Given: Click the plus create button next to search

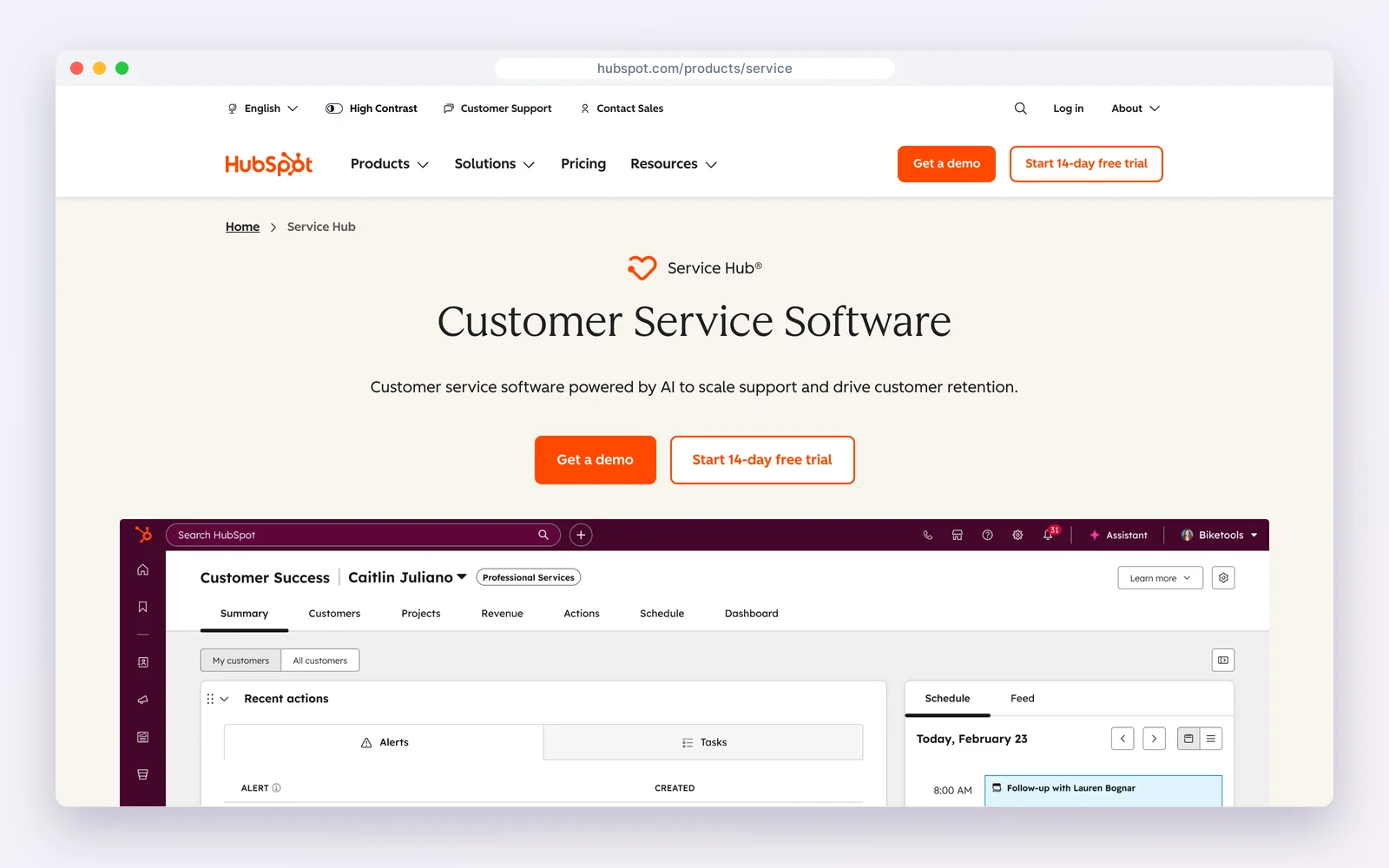Looking at the screenshot, I should (x=581, y=535).
